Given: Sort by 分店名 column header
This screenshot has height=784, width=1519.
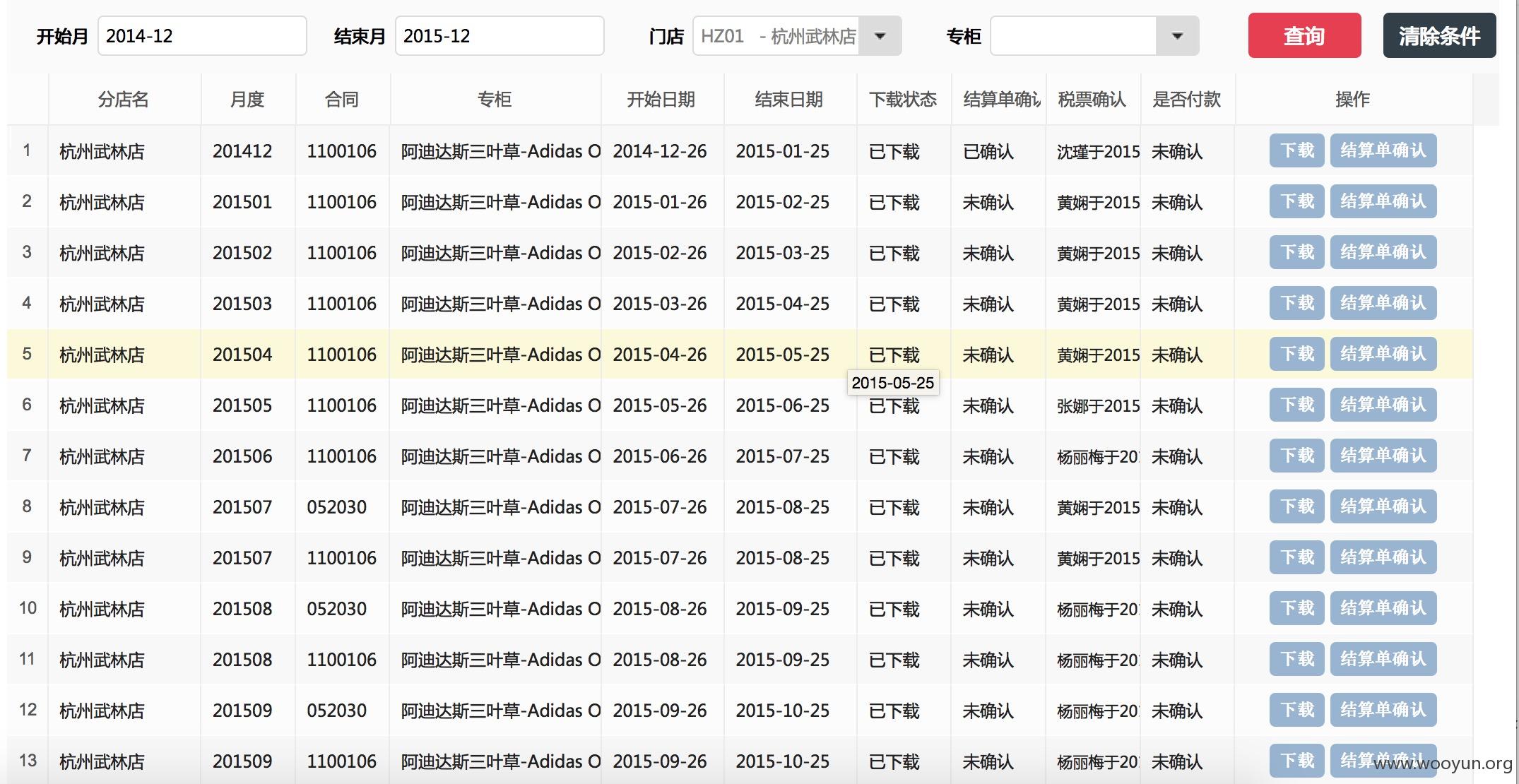Looking at the screenshot, I should click(x=124, y=100).
